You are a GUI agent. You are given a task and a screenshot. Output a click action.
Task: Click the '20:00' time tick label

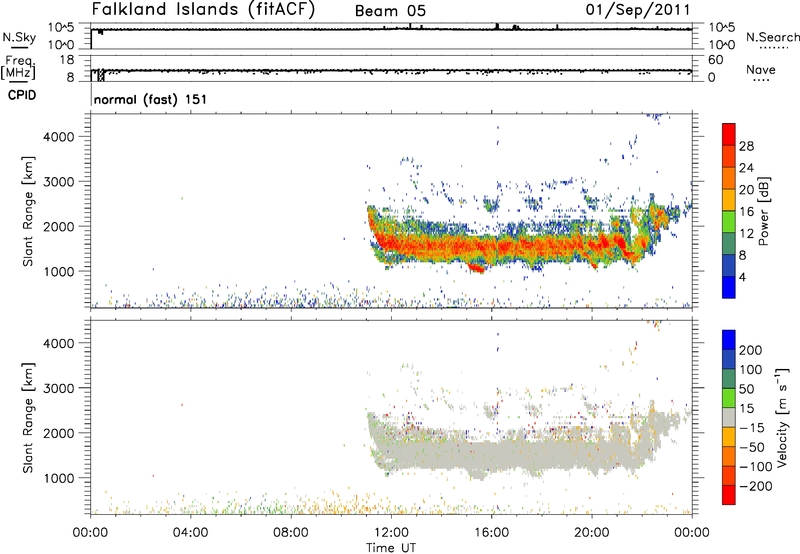coord(592,533)
